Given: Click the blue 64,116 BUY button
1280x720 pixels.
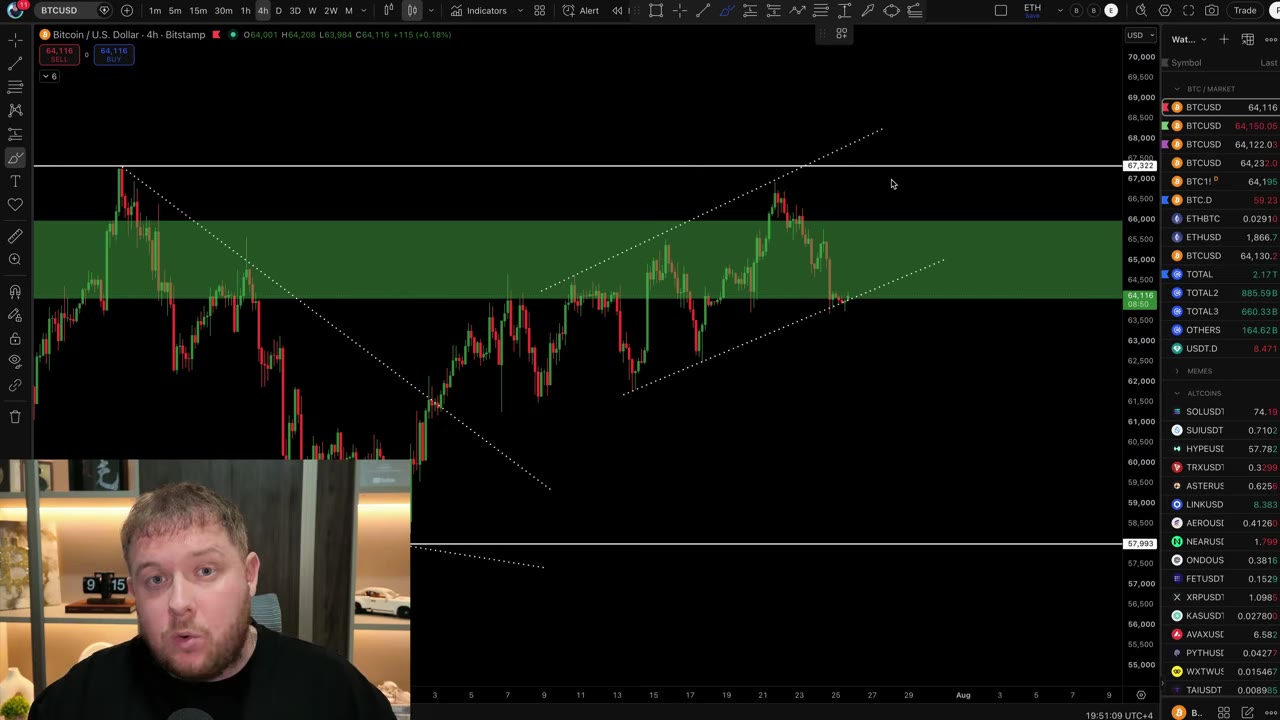Looking at the screenshot, I should [113, 54].
